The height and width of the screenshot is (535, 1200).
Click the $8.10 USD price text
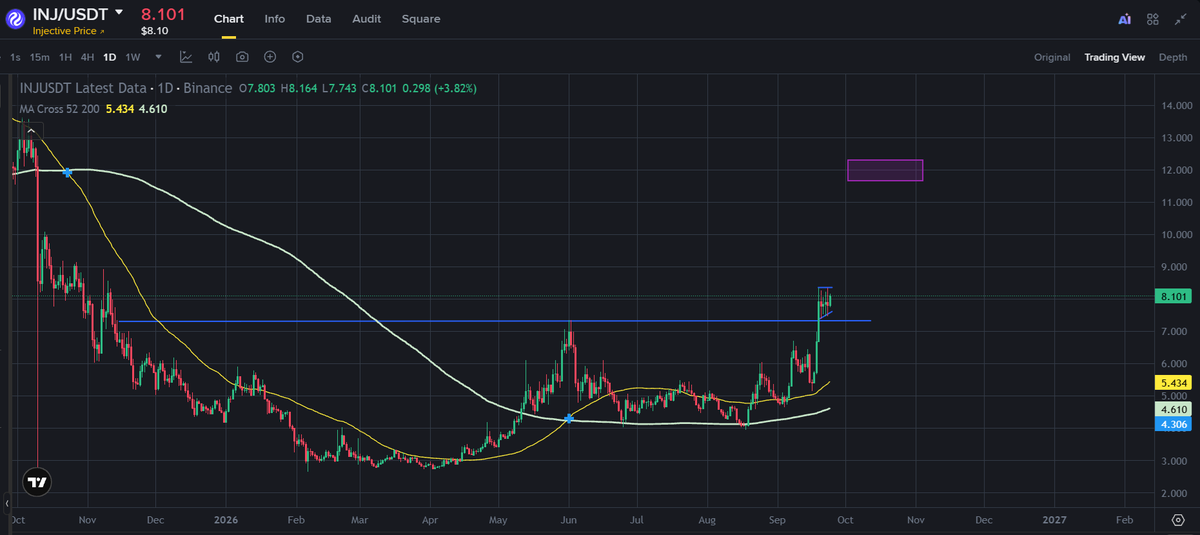tap(154, 31)
